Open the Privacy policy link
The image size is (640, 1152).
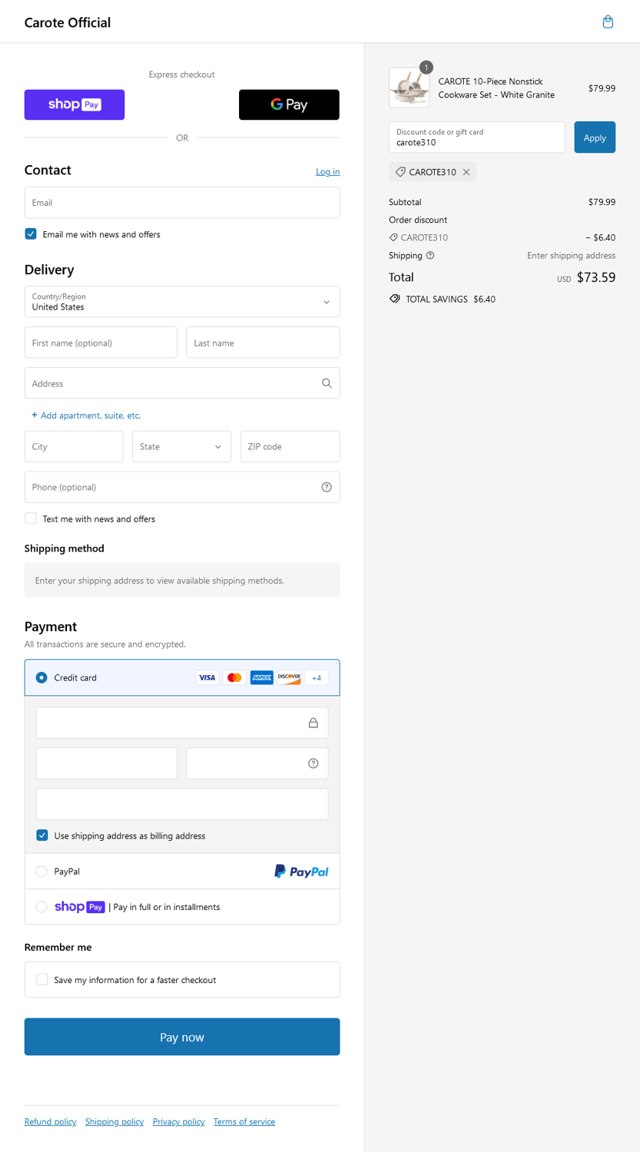[x=179, y=1122]
